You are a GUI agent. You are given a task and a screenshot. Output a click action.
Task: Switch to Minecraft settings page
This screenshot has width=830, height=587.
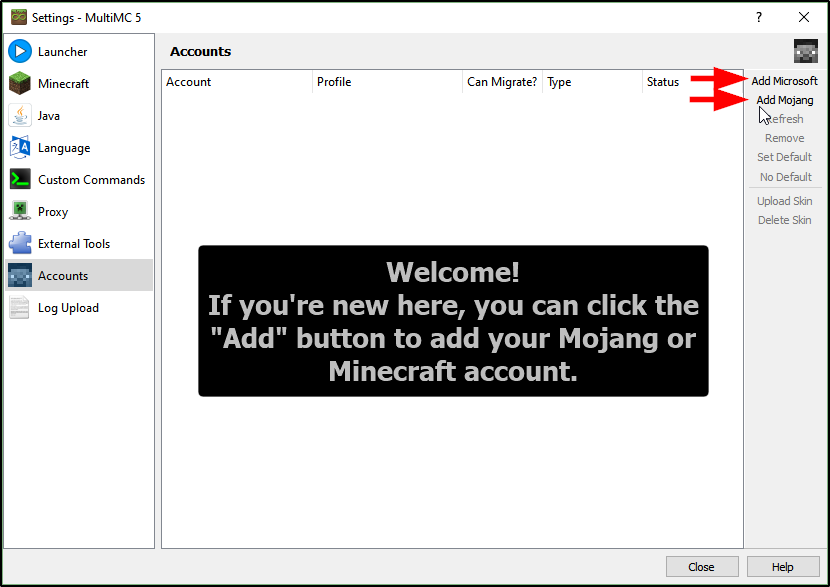[79, 84]
